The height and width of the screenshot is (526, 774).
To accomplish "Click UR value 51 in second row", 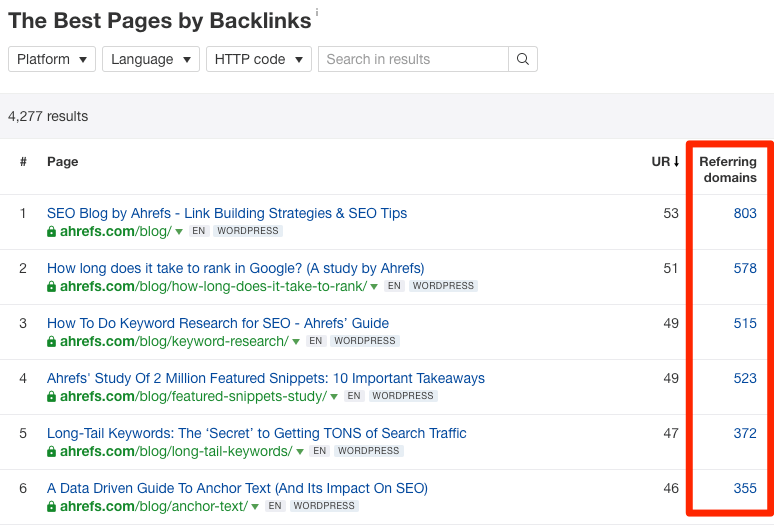I will 671,268.
